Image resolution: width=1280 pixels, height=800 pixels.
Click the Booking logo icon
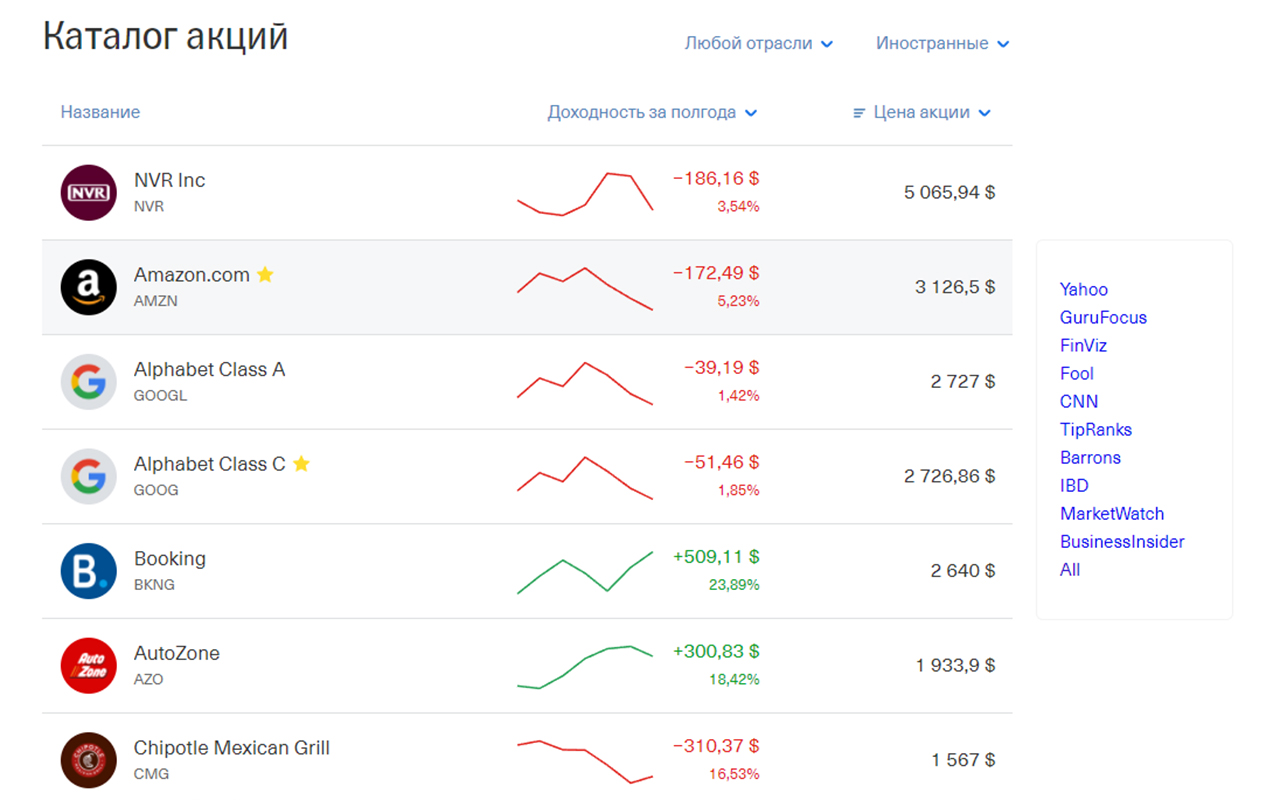tap(89, 571)
